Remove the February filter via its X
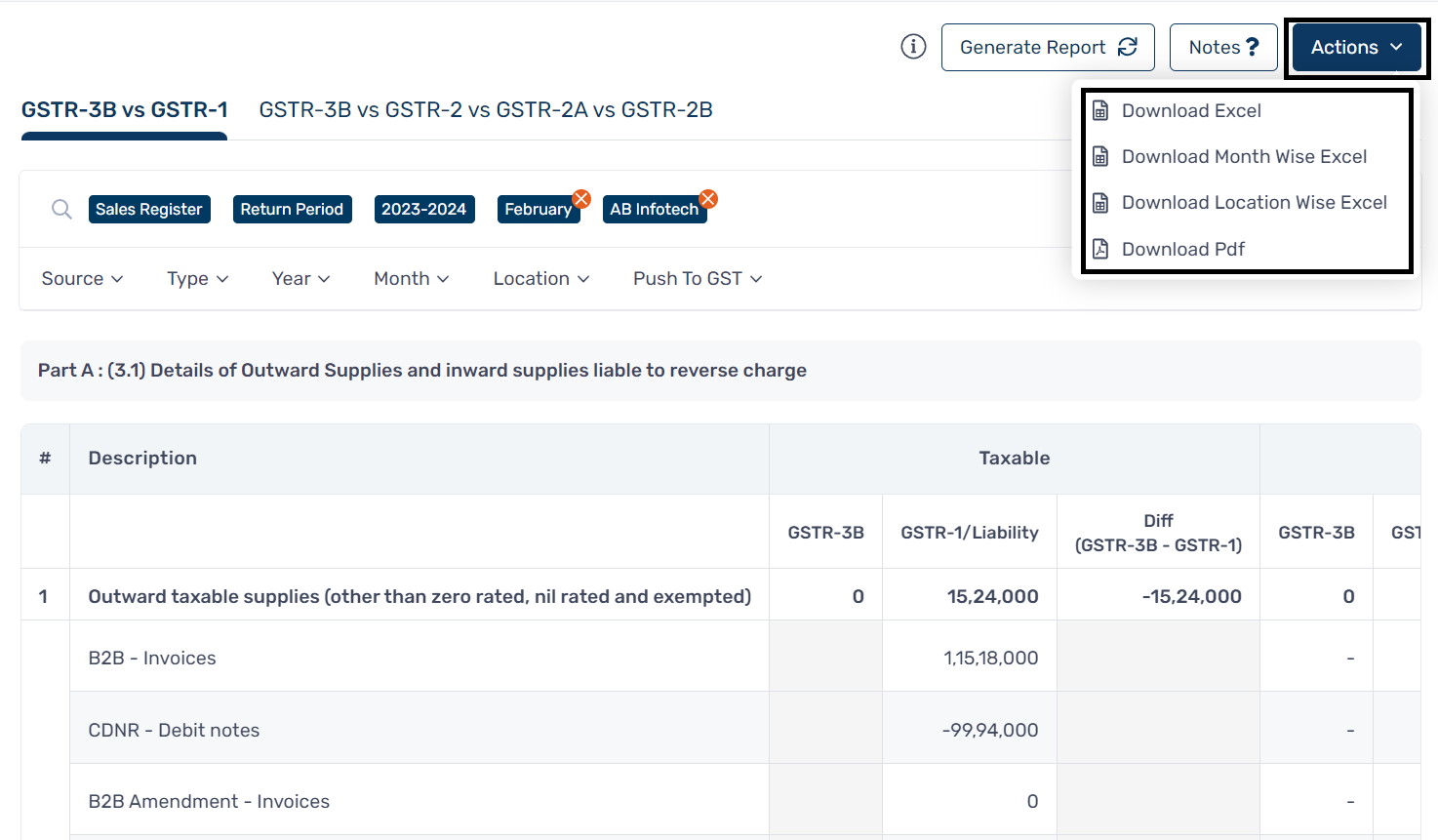The image size is (1438, 840). [581, 199]
